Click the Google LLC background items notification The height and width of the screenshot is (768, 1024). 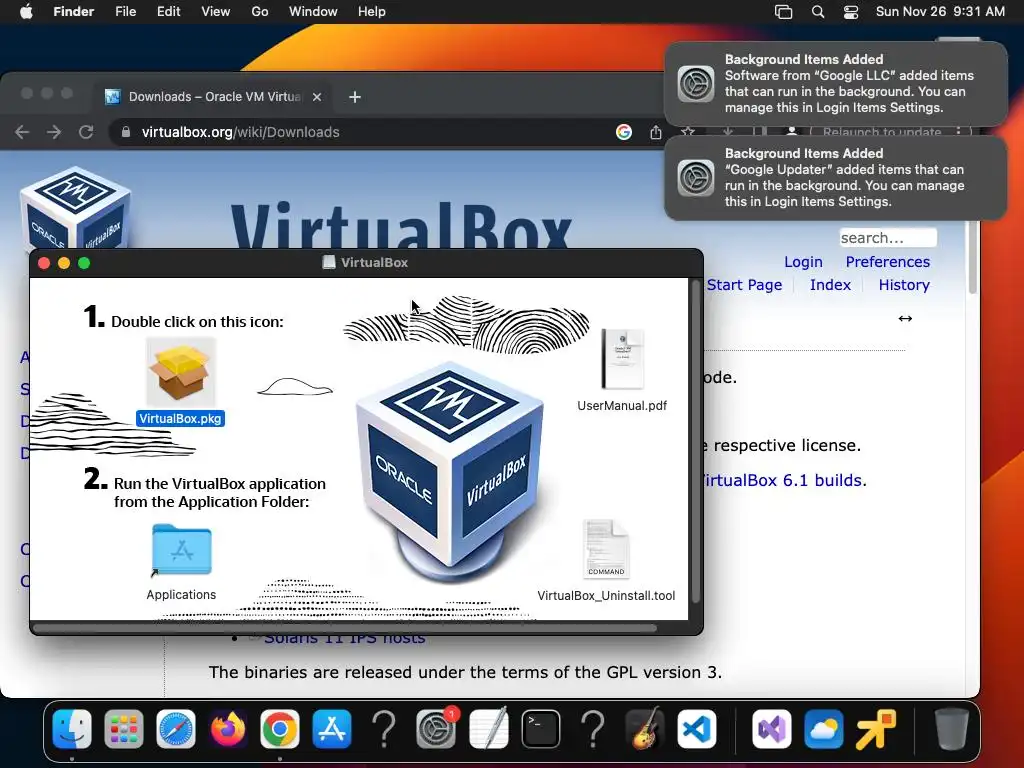[835, 84]
